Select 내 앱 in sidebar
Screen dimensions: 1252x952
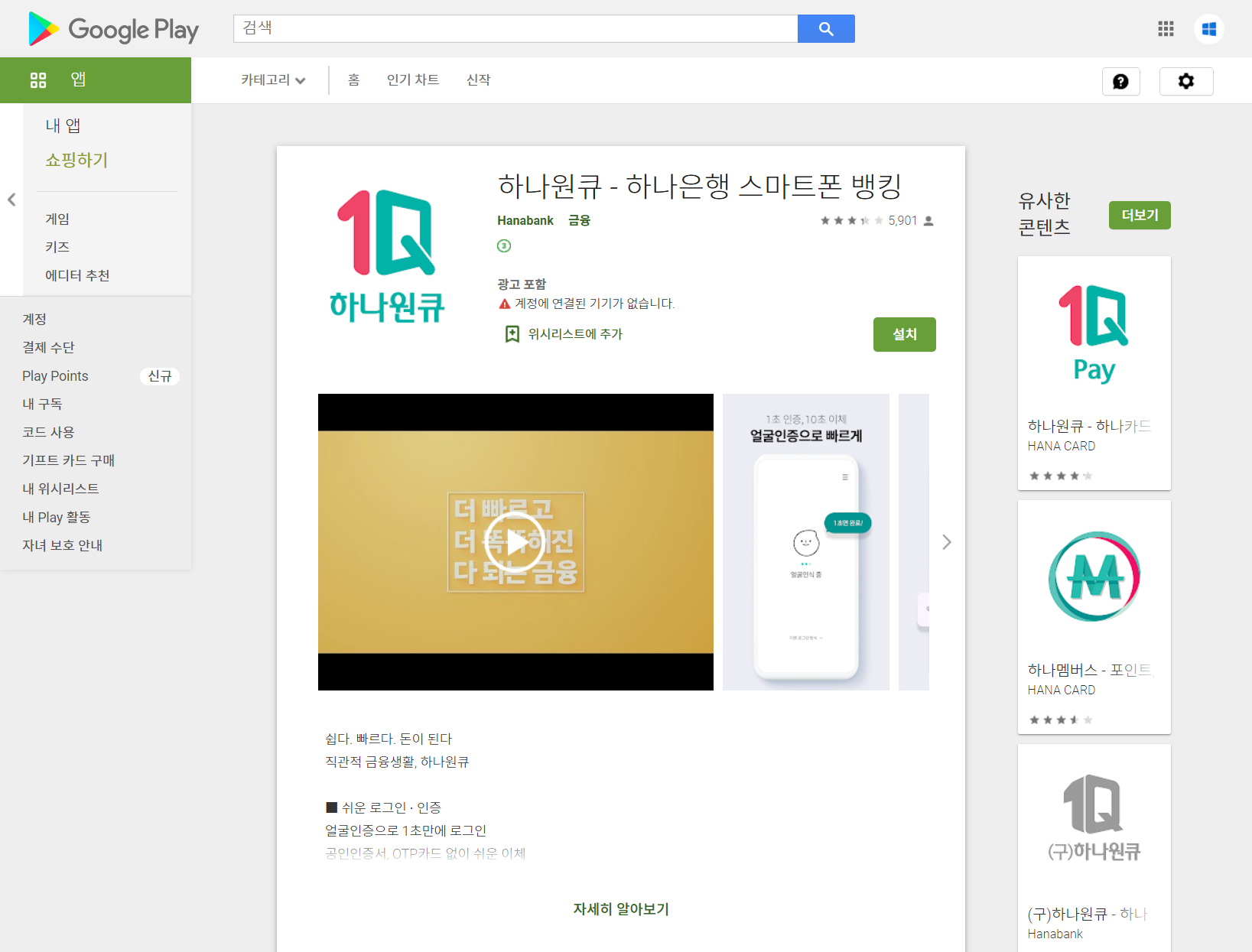pyautogui.click(x=63, y=125)
